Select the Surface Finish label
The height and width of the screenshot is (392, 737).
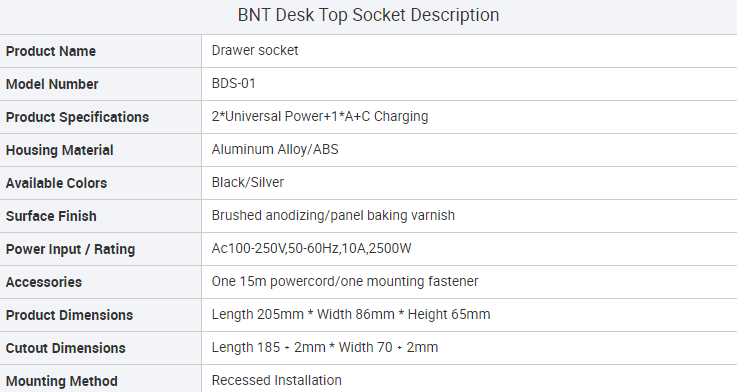(x=51, y=216)
